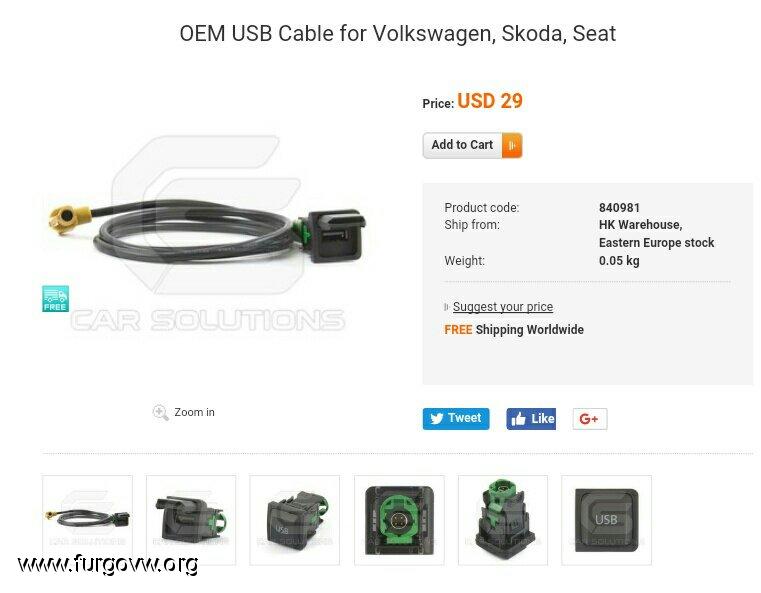Screen dimensions: 761x593
Task: Select the coiled cable thumbnail
Action: click(87, 520)
